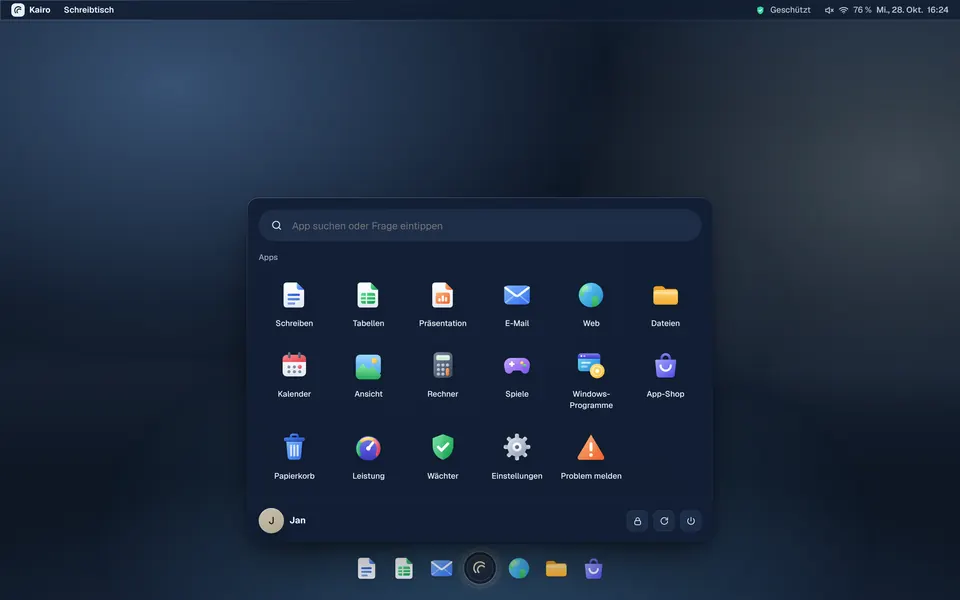Screen dimensions: 960x600
Task: Open the Papierkorb trash
Action: point(294,457)
